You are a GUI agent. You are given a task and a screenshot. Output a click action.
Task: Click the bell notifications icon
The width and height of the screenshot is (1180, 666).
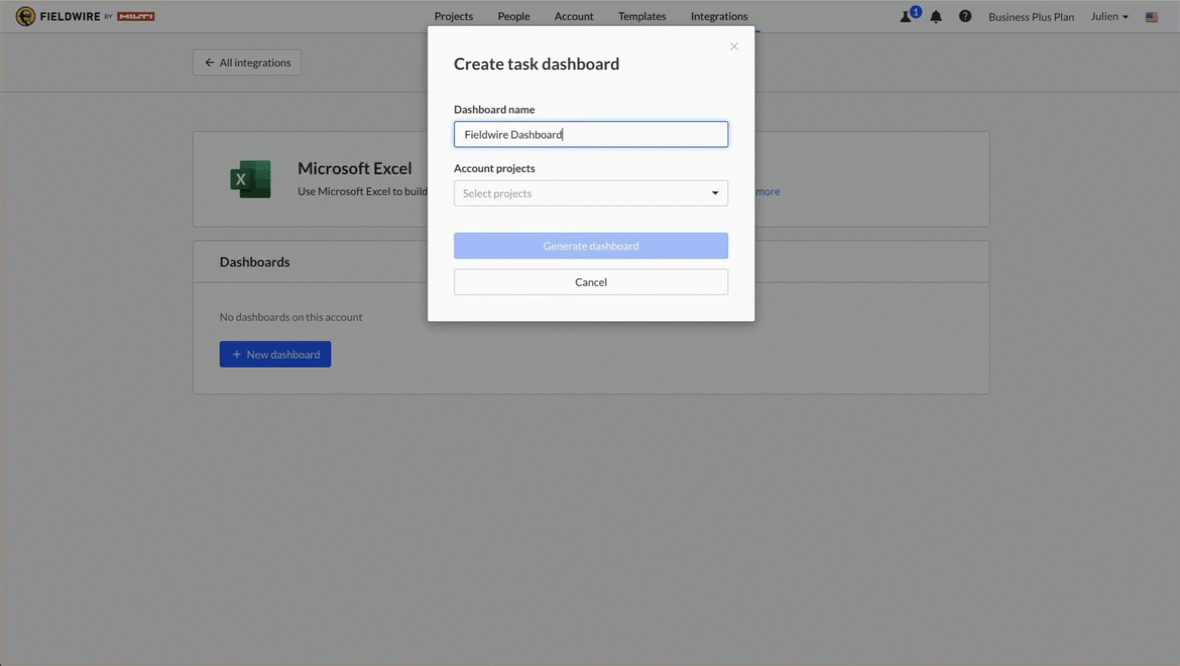coord(936,16)
